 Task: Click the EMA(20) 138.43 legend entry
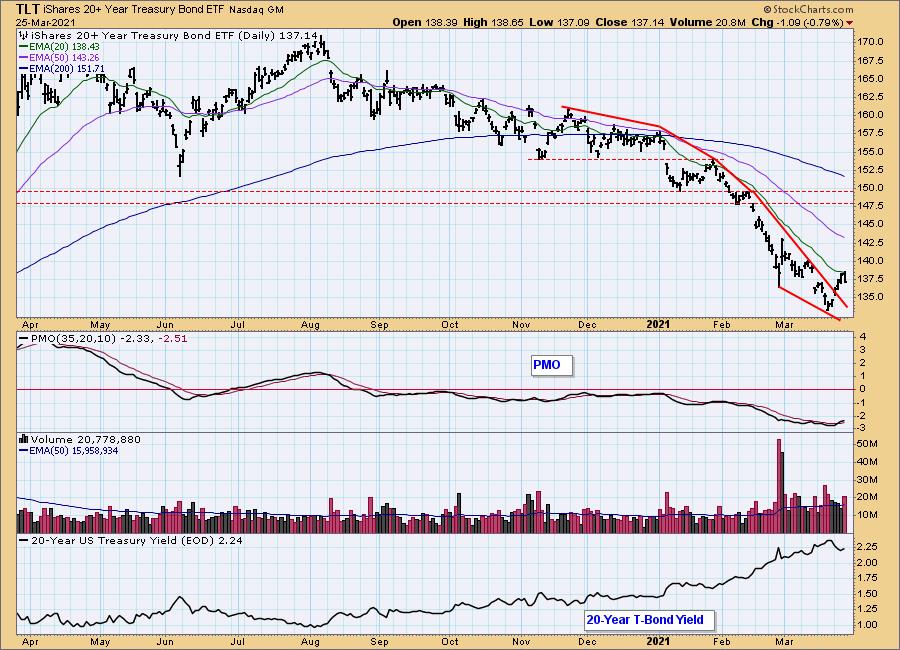pos(64,47)
